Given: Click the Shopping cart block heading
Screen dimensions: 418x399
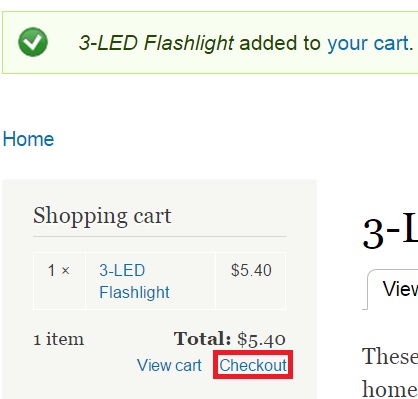Looking at the screenshot, I should pos(102,216).
